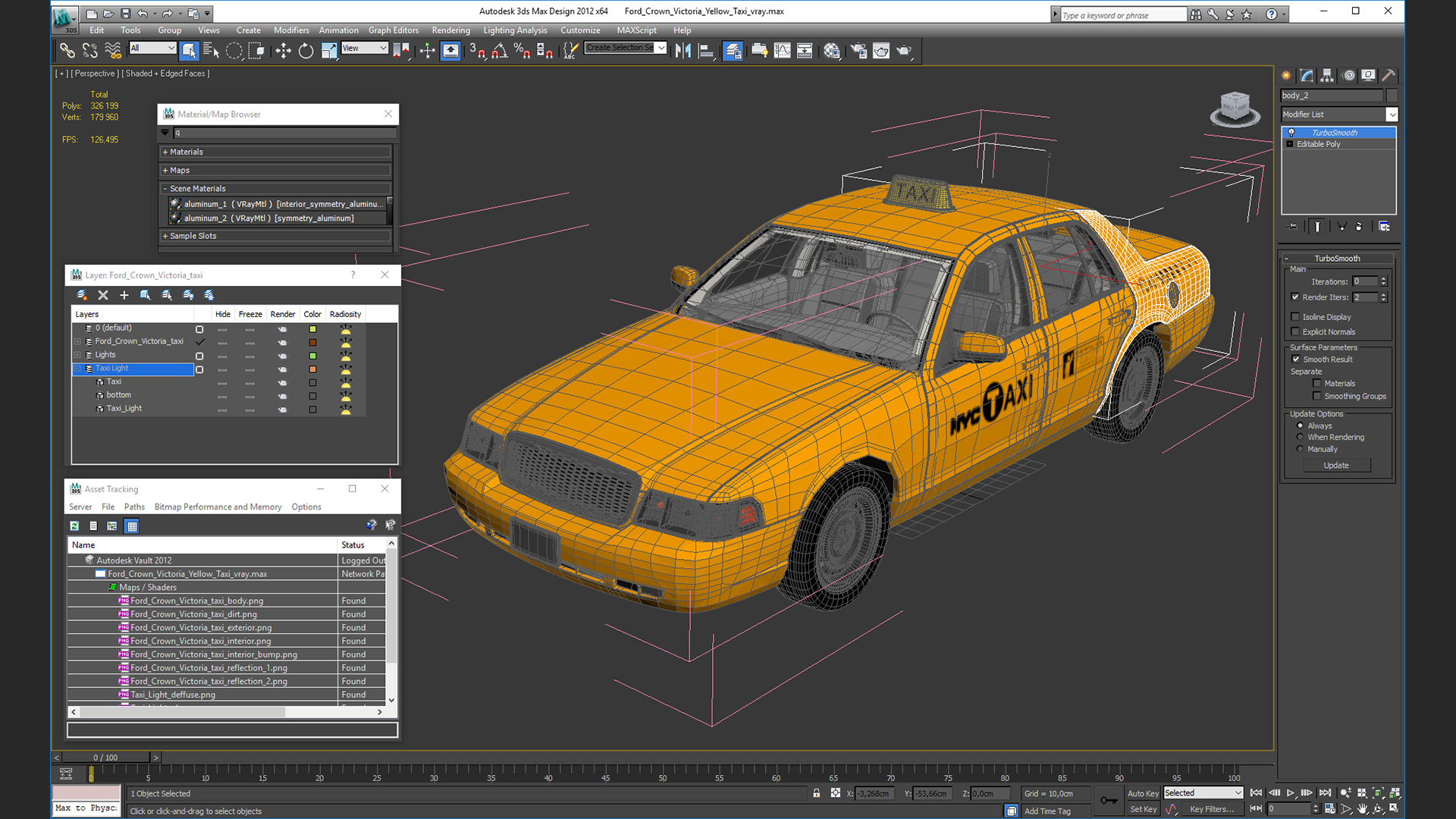The image size is (1456, 819).
Task: Open the Curve Editor icon
Action: (782, 51)
